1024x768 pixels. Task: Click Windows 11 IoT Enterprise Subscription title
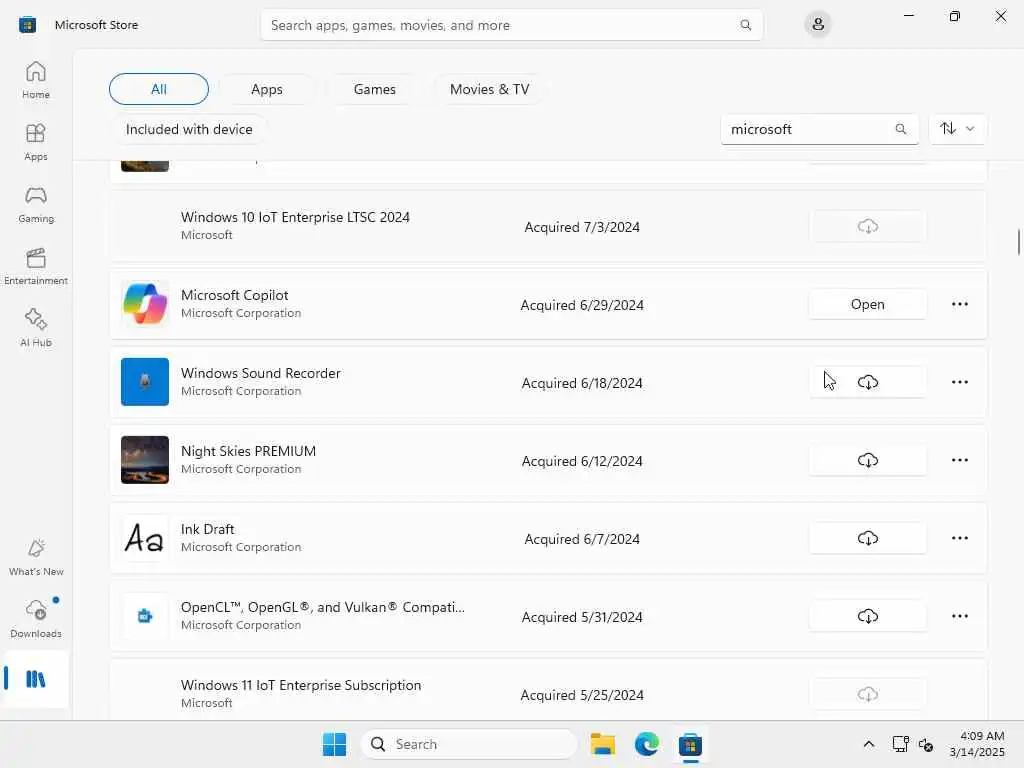pyautogui.click(x=301, y=685)
